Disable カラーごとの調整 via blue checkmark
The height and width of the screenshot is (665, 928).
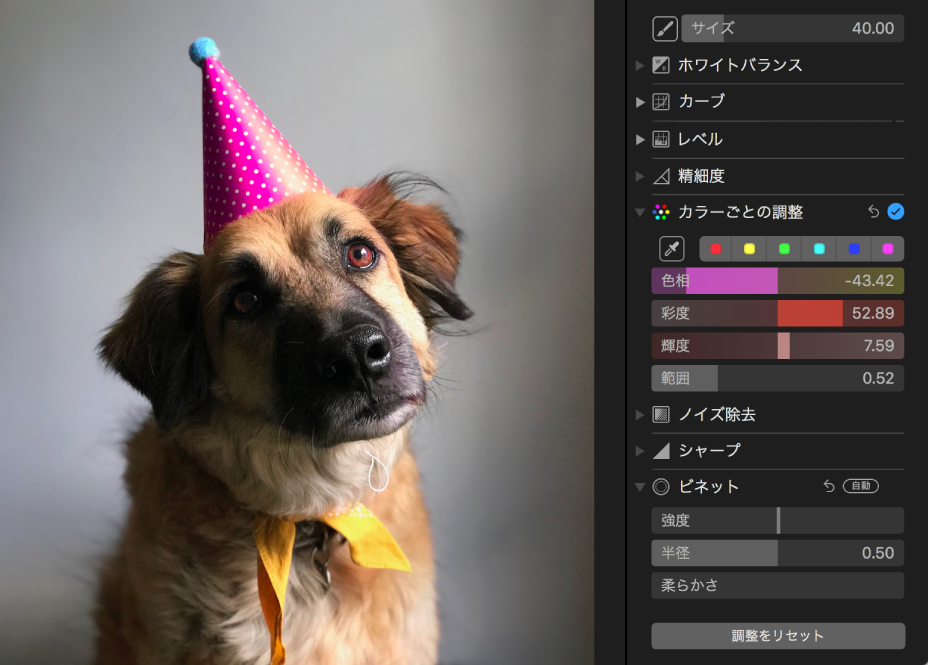point(893,212)
